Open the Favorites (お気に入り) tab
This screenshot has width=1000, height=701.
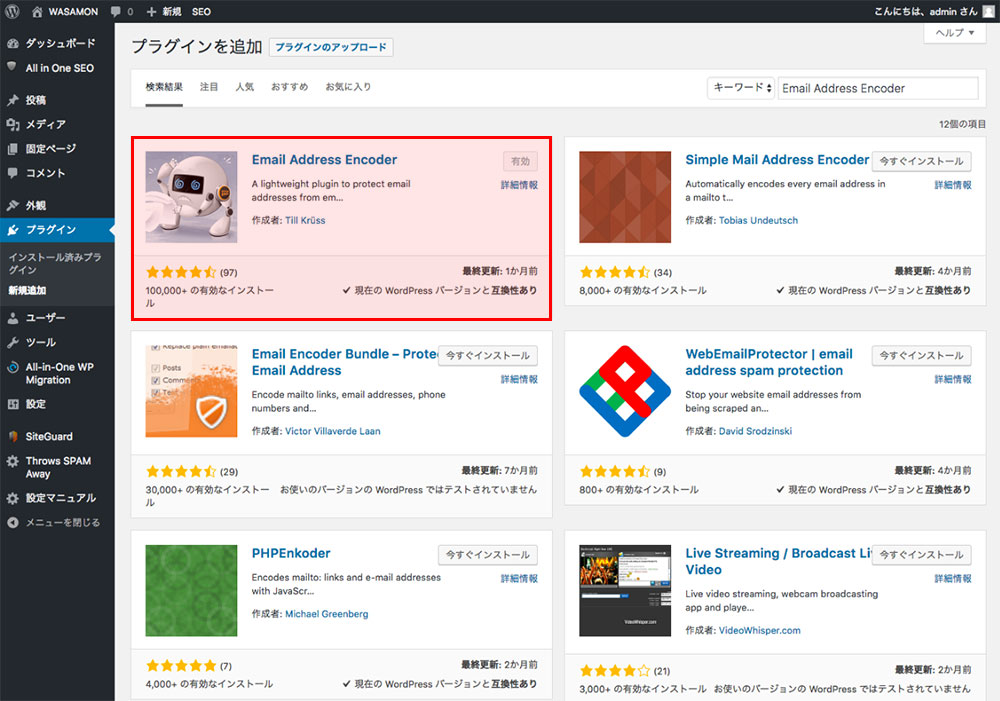(348, 87)
